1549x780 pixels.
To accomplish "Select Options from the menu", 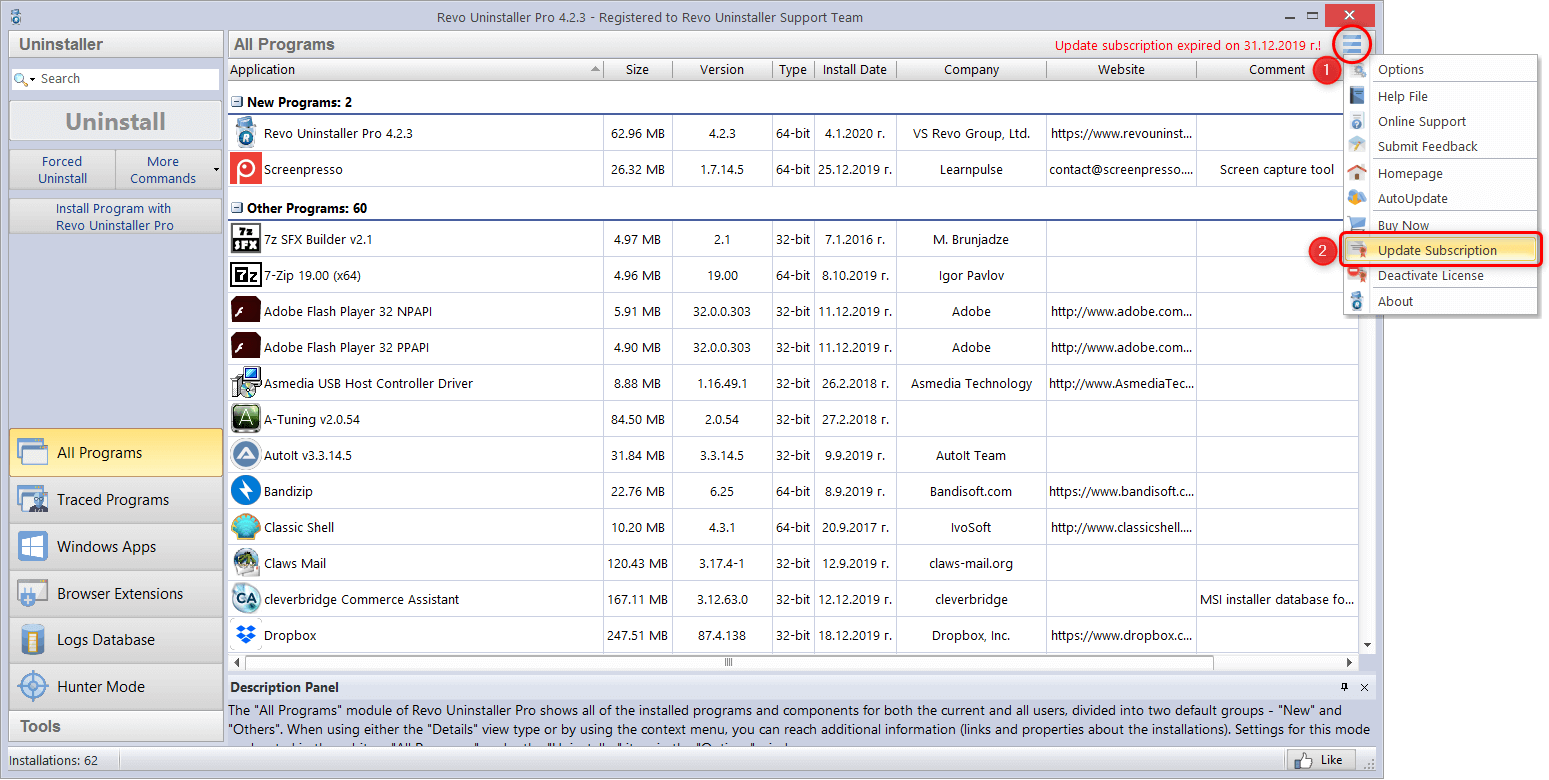I will tap(1440, 69).
